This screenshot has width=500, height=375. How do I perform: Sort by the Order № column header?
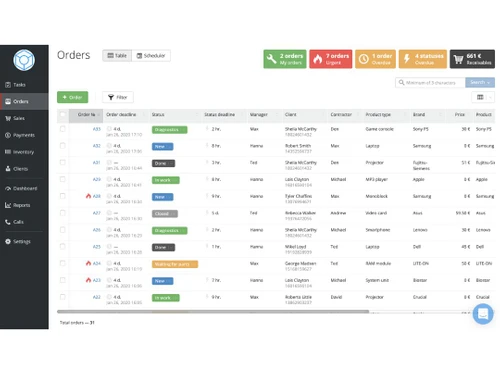(x=86, y=115)
